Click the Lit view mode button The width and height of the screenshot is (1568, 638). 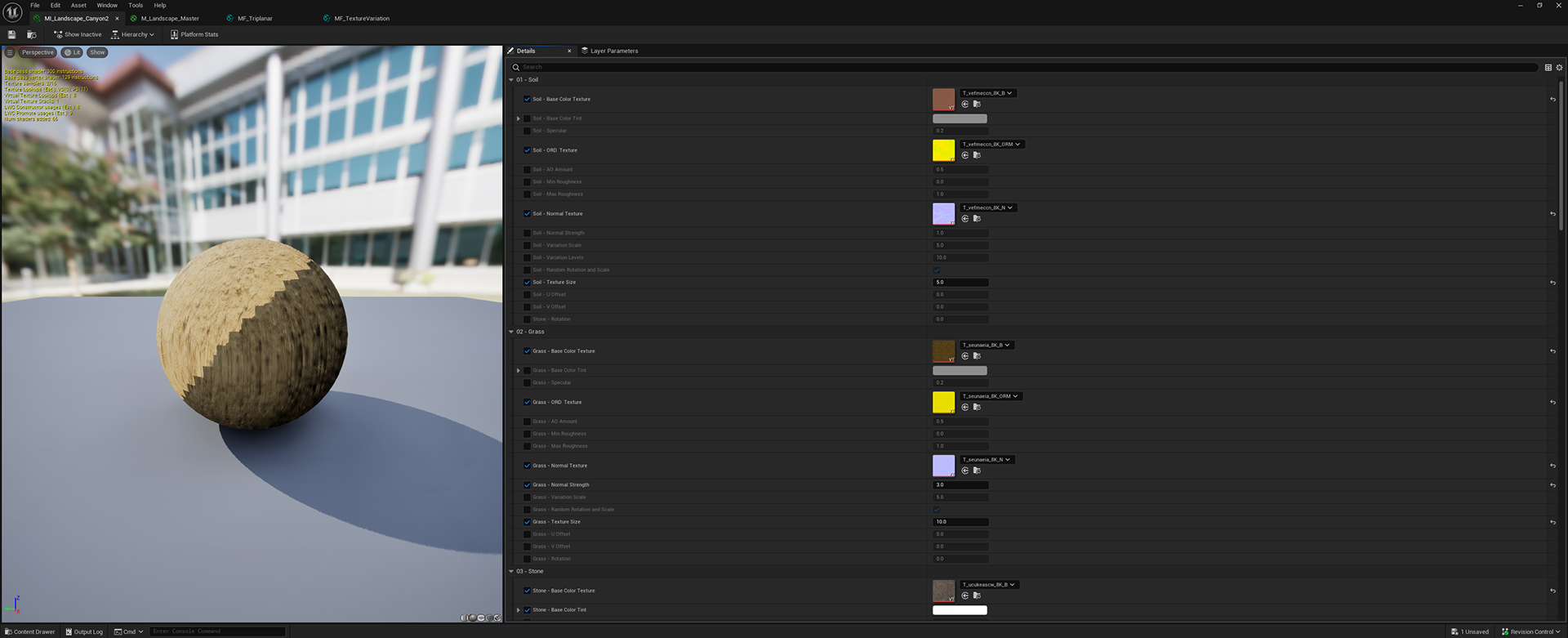pyautogui.click(x=73, y=52)
